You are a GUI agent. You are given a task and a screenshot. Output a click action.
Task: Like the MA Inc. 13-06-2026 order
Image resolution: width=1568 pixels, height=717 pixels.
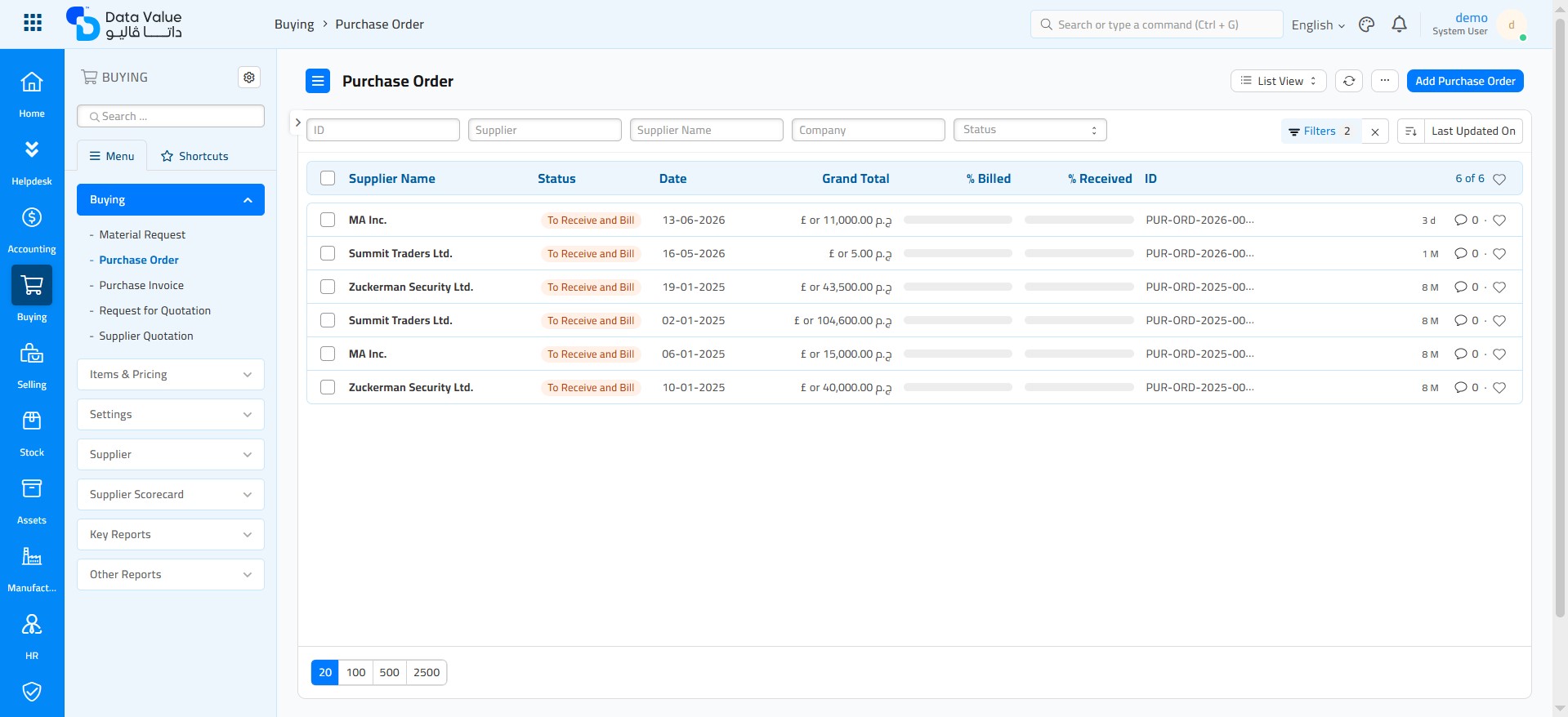(1499, 220)
